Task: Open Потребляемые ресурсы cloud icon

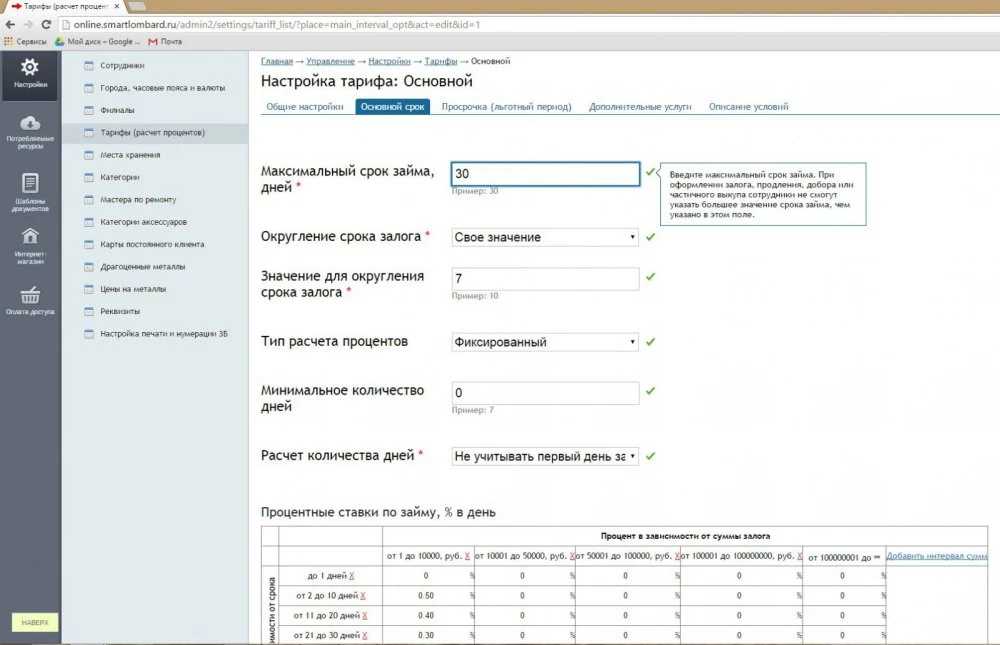Action: pos(30,122)
